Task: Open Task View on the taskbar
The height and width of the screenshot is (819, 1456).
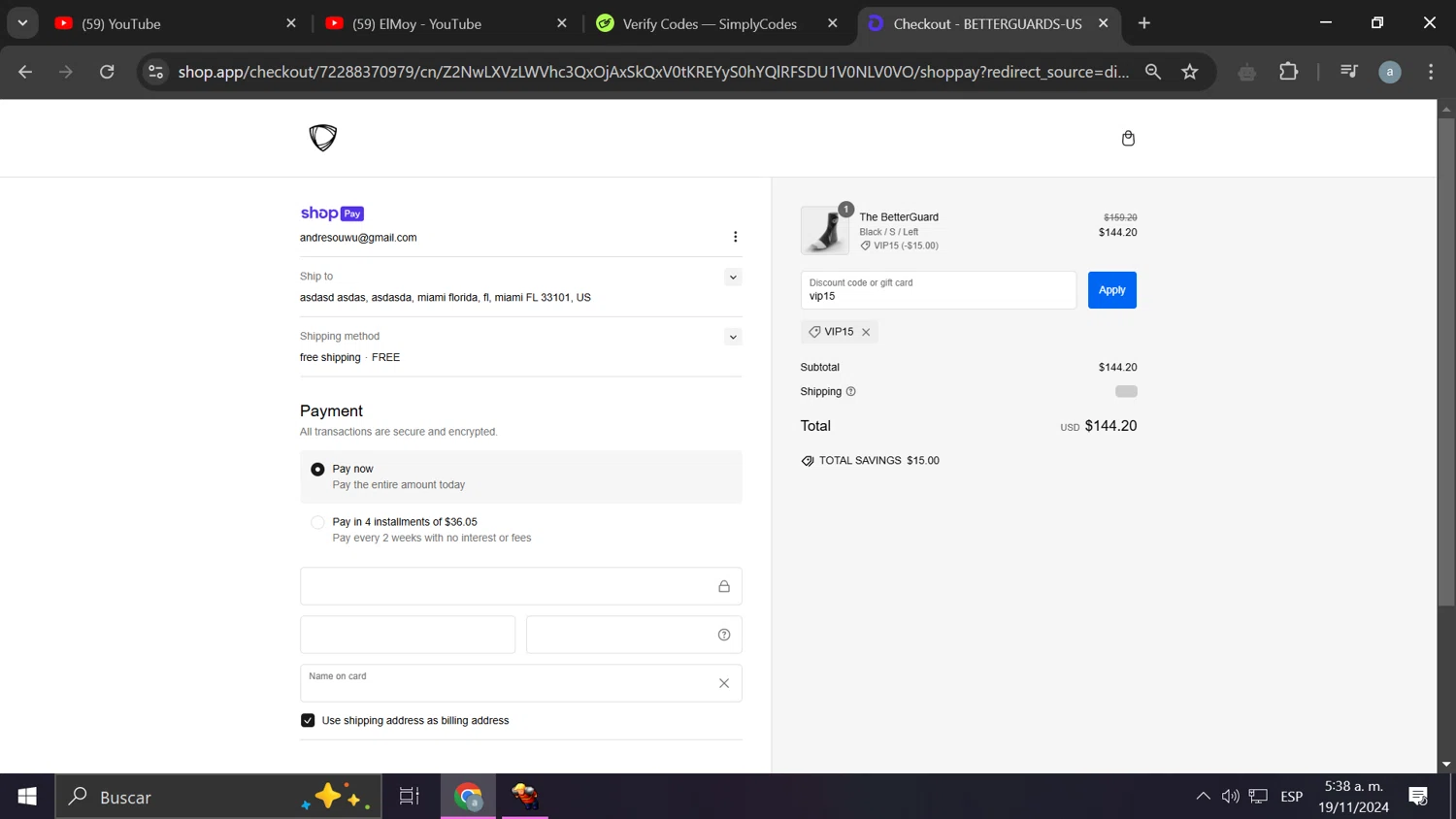Action: 410,797
